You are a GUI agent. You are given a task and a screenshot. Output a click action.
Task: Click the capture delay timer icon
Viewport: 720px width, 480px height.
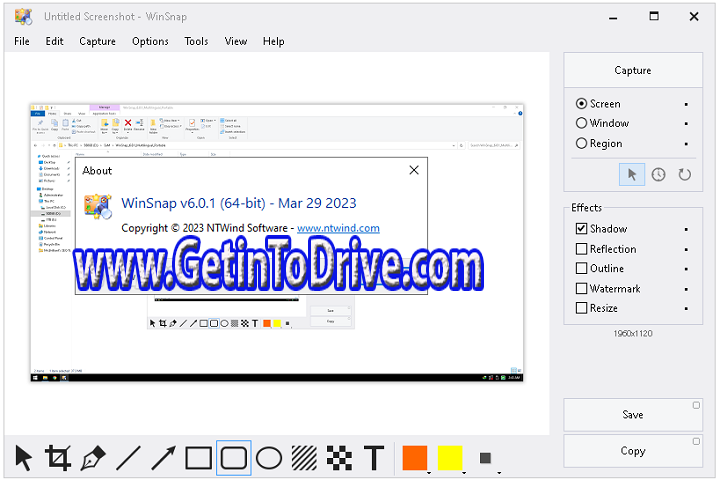click(x=658, y=175)
